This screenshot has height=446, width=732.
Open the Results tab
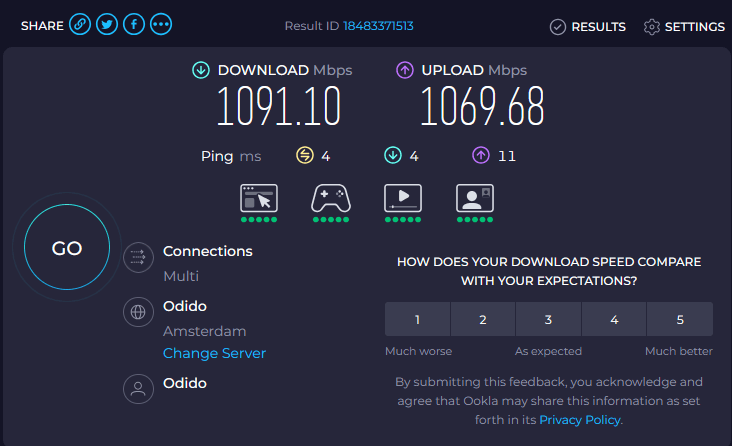pyautogui.click(x=588, y=27)
